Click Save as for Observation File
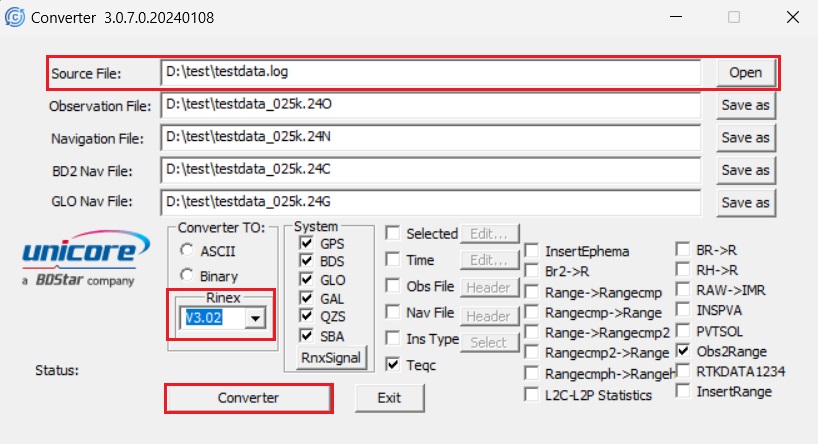Screen dimensions: 818x444 745,106
